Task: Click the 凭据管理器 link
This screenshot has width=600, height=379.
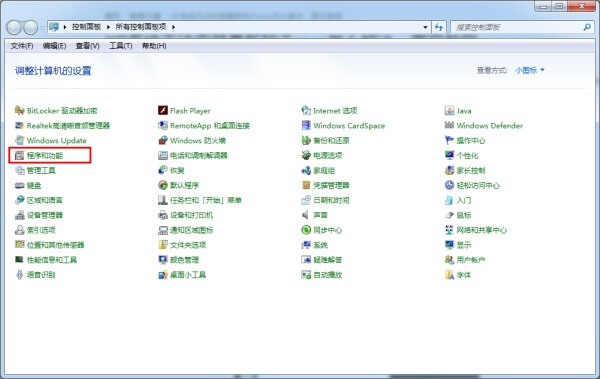Action: click(x=331, y=185)
